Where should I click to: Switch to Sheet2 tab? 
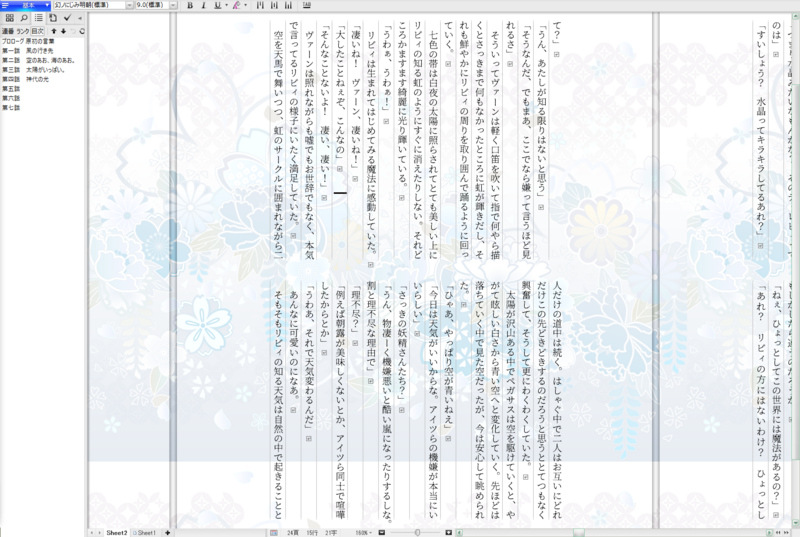click(x=116, y=532)
